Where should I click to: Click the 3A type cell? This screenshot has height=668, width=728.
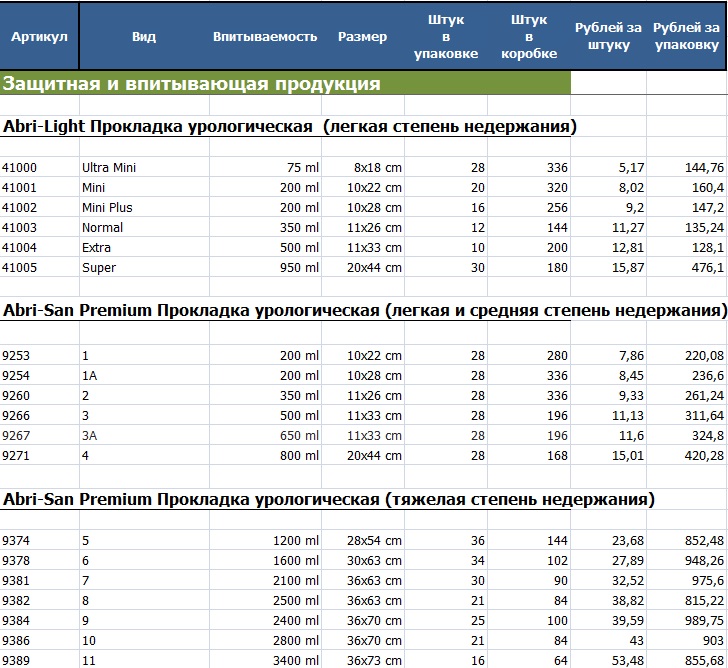pos(144,435)
